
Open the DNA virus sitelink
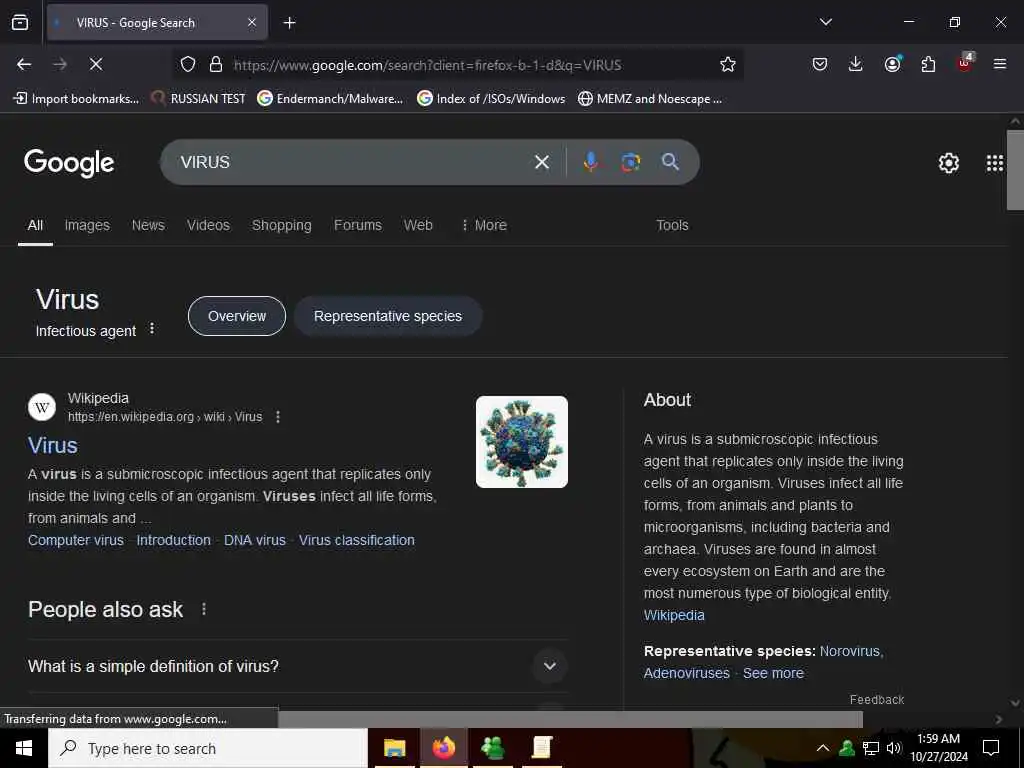[x=255, y=540]
